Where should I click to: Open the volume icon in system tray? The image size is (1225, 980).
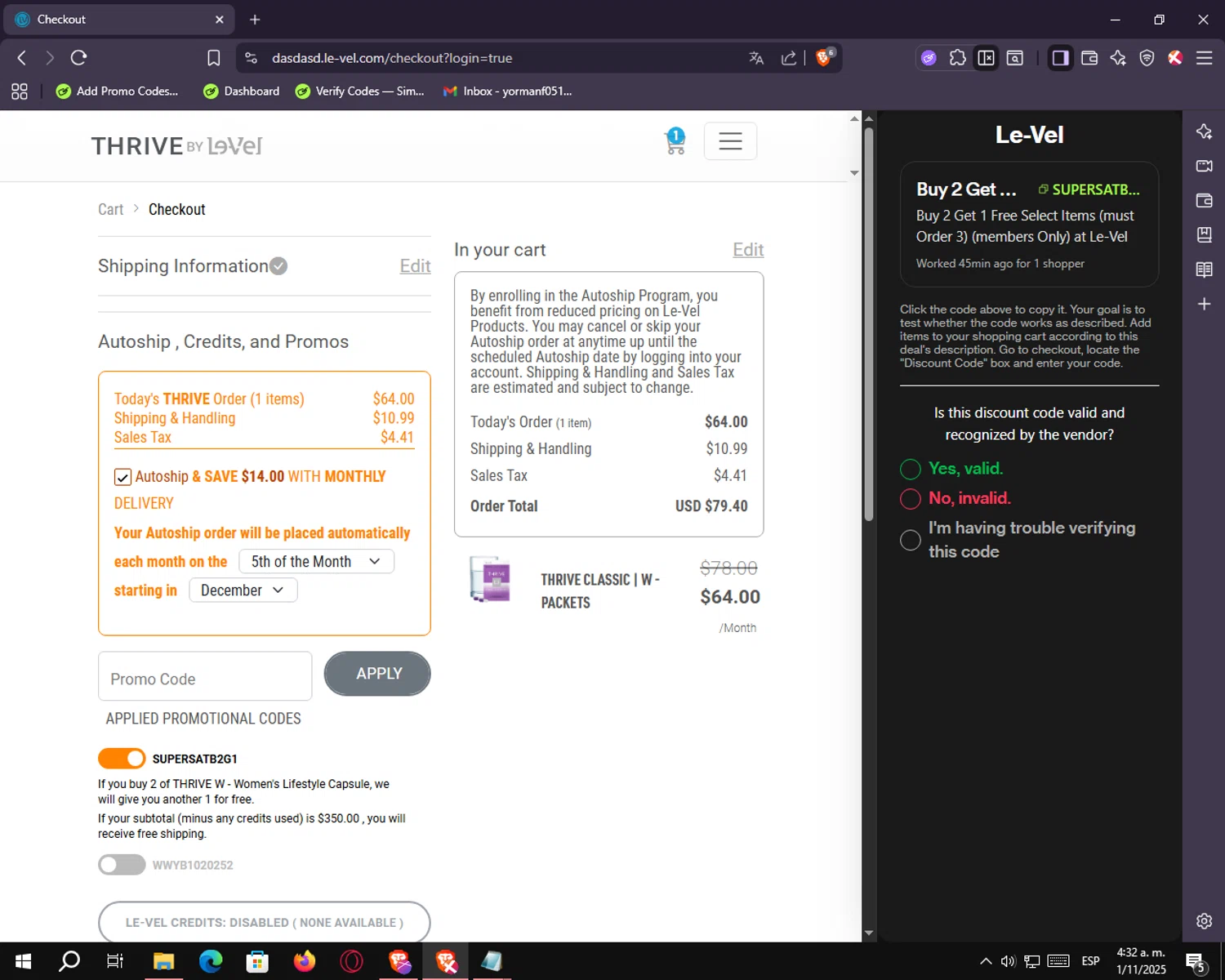(1009, 961)
